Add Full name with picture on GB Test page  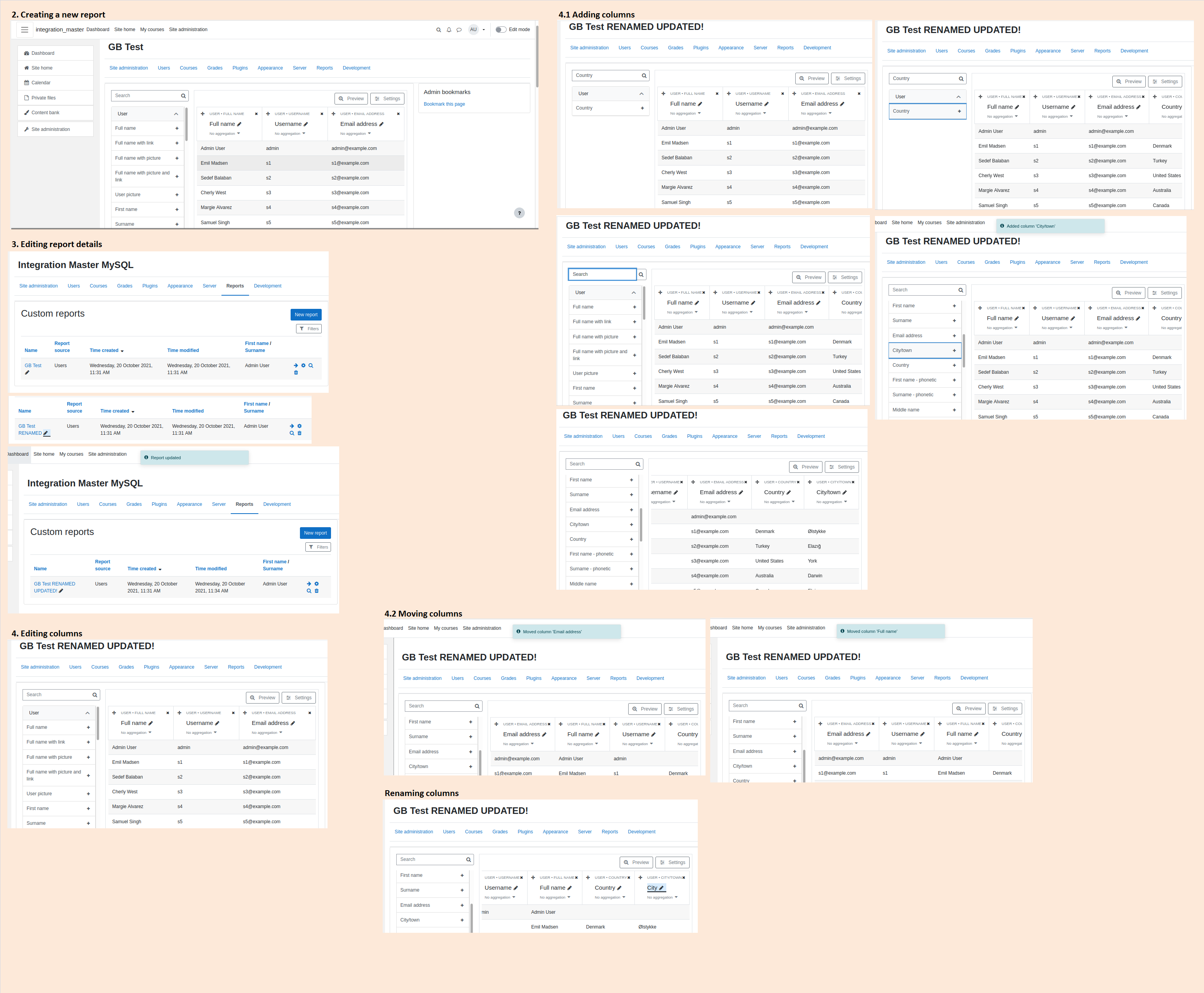coord(177,159)
